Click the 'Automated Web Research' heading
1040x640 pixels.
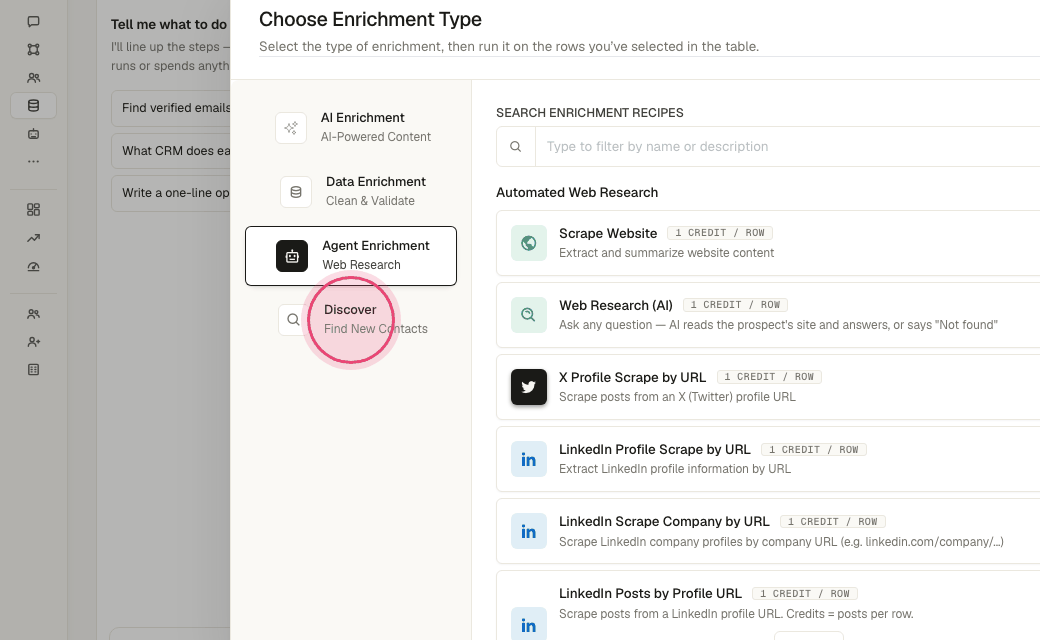point(577,192)
